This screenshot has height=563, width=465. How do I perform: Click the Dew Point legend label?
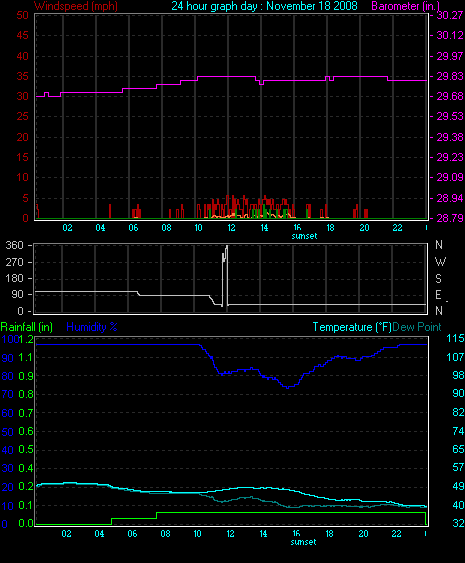tap(417, 327)
